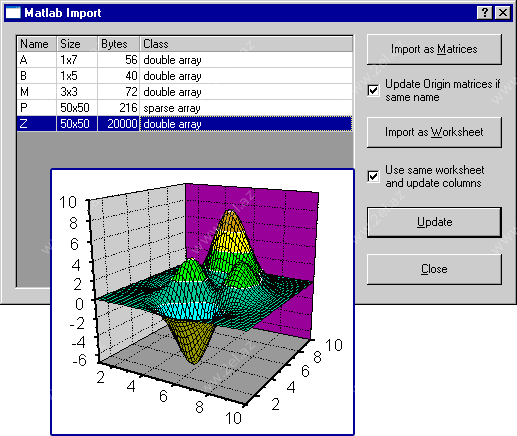Click the 40 bytes cell
Image resolution: width=517 pixels, height=436 pixels.
pos(118,76)
